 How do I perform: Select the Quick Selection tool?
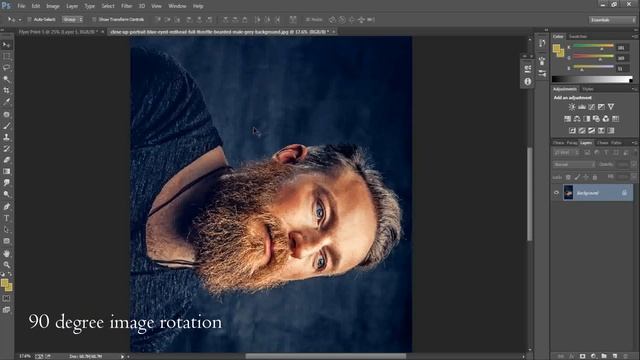(x=6, y=79)
